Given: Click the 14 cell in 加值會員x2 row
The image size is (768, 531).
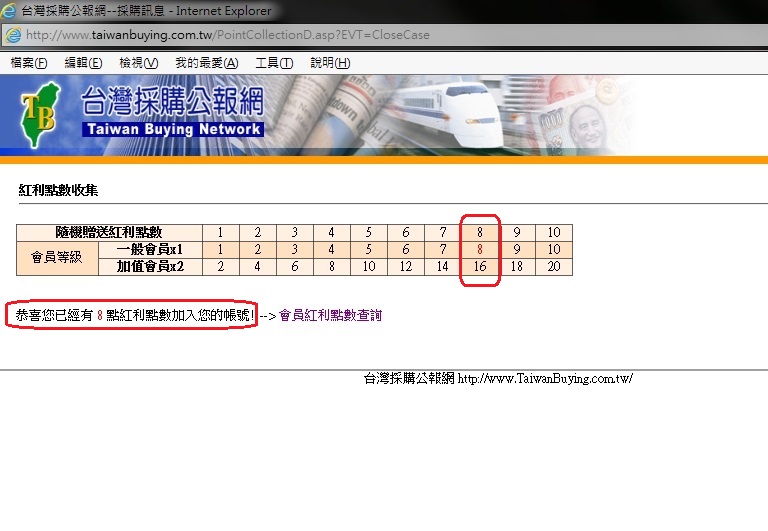Looking at the screenshot, I should (x=443, y=267).
